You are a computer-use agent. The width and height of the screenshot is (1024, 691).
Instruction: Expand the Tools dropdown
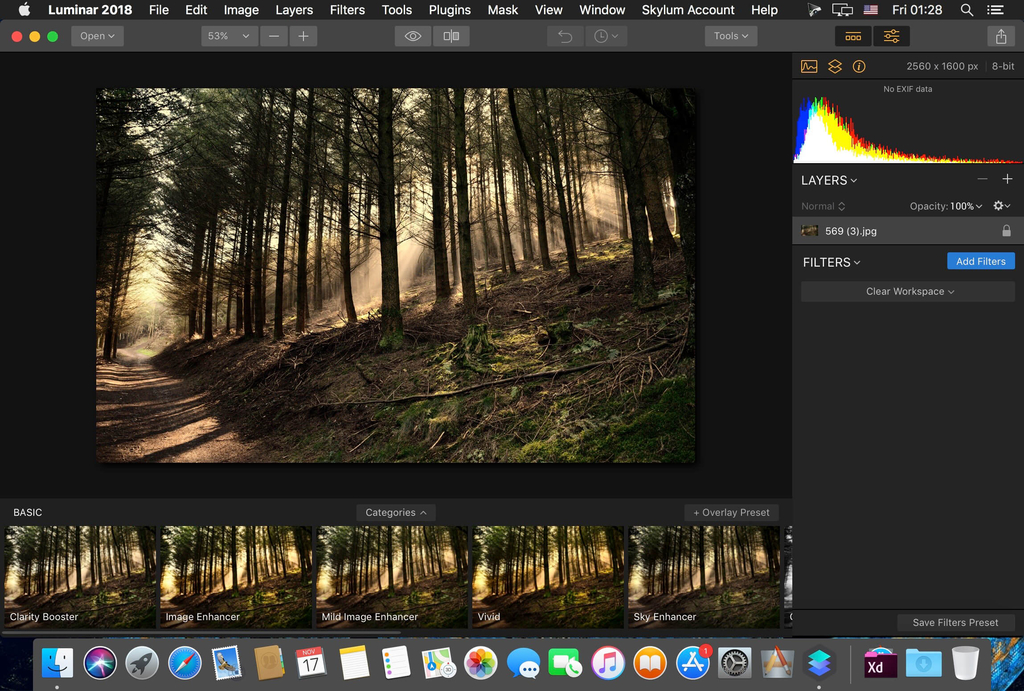point(730,36)
